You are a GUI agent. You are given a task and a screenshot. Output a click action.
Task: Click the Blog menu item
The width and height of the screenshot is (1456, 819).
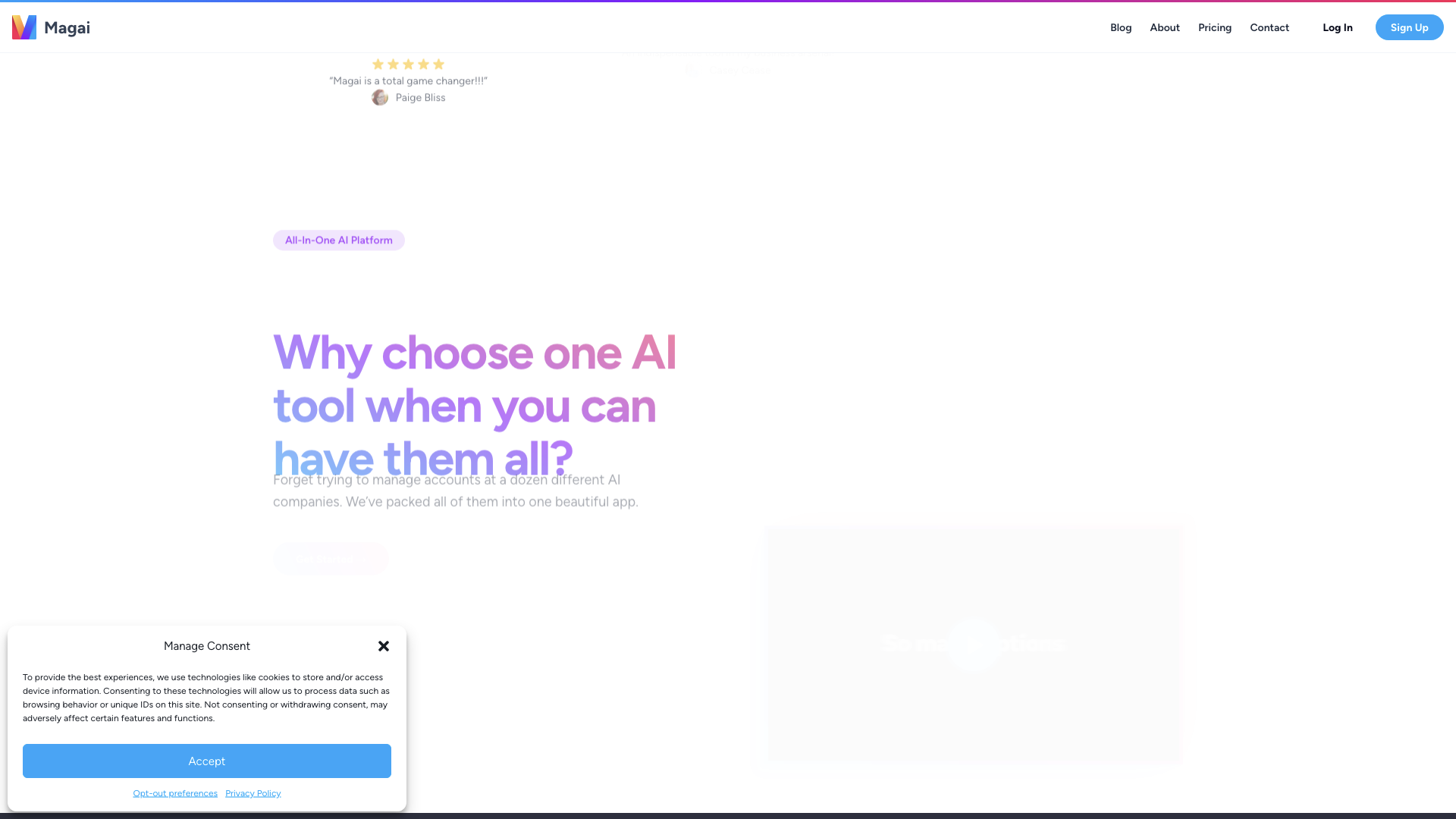click(x=1120, y=27)
